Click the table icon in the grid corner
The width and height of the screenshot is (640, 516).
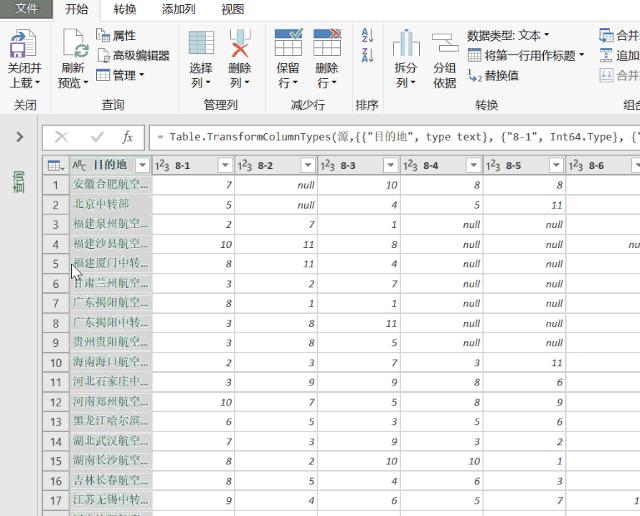click(x=56, y=165)
